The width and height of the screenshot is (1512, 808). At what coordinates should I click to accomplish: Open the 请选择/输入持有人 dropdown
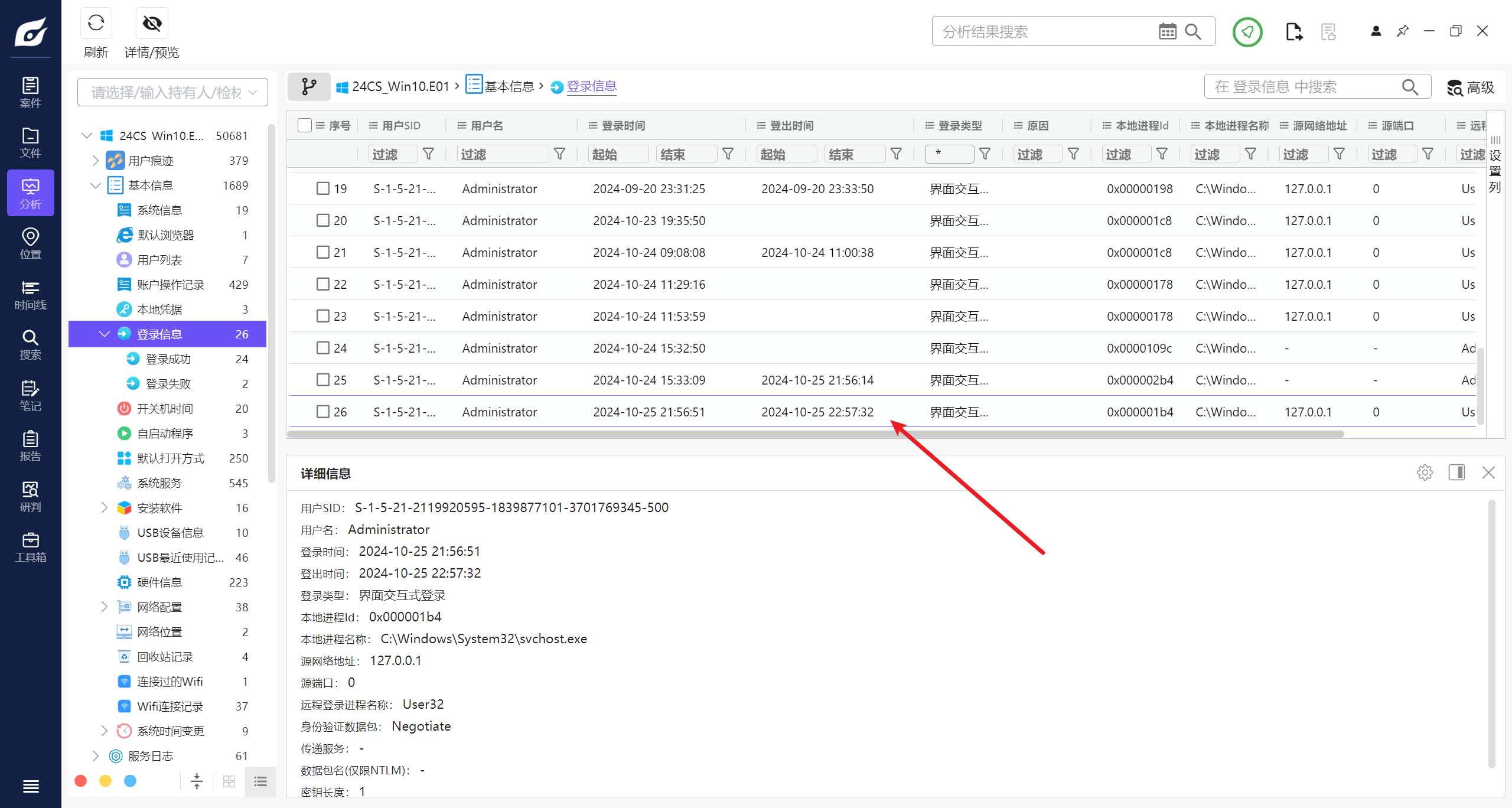pyautogui.click(x=172, y=93)
